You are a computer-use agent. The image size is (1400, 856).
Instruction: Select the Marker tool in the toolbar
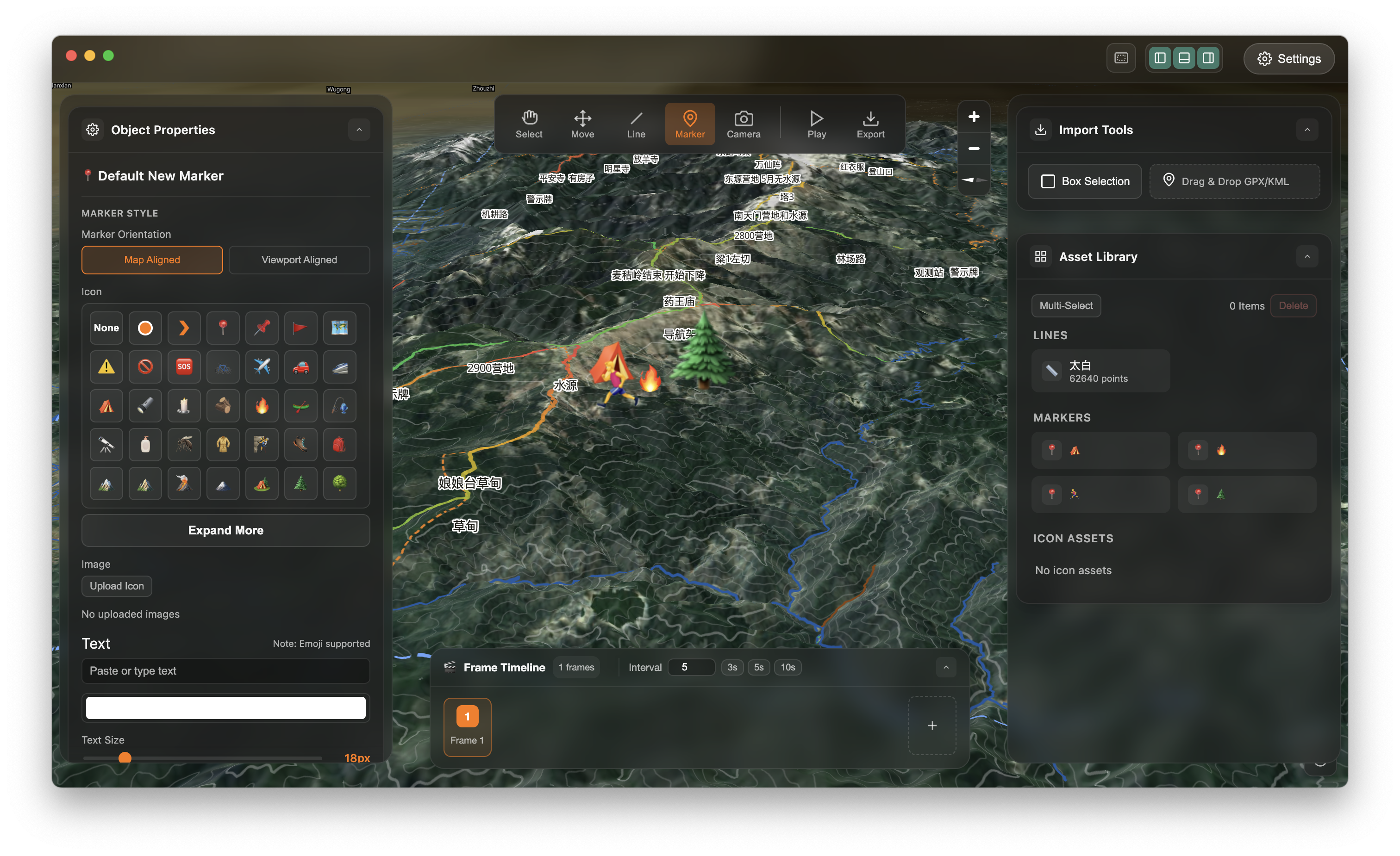[x=690, y=123]
